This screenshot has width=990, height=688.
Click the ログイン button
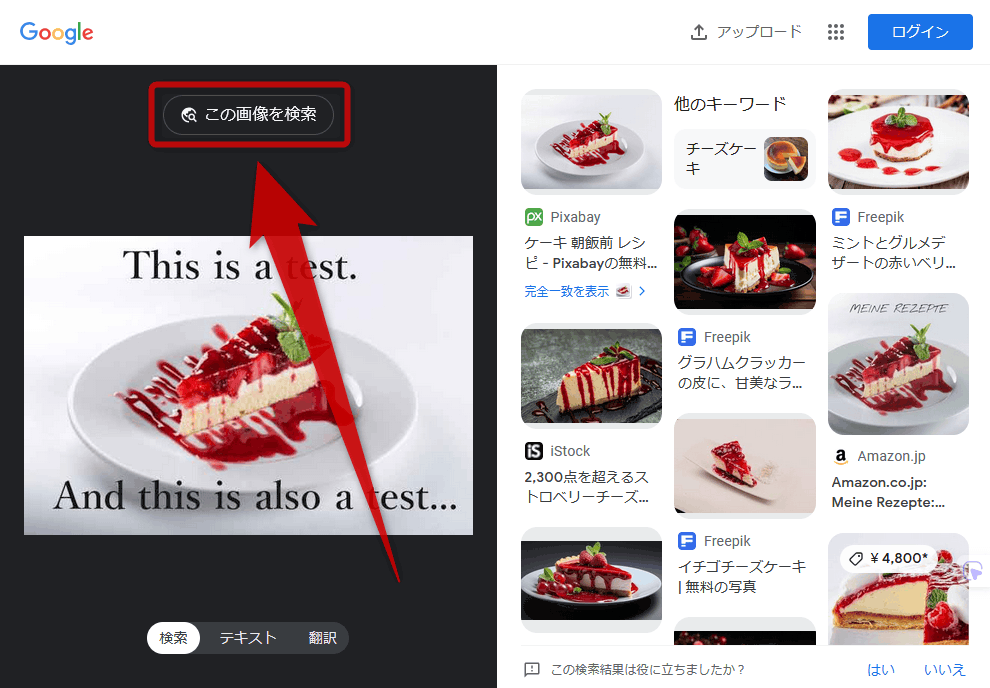coord(920,32)
